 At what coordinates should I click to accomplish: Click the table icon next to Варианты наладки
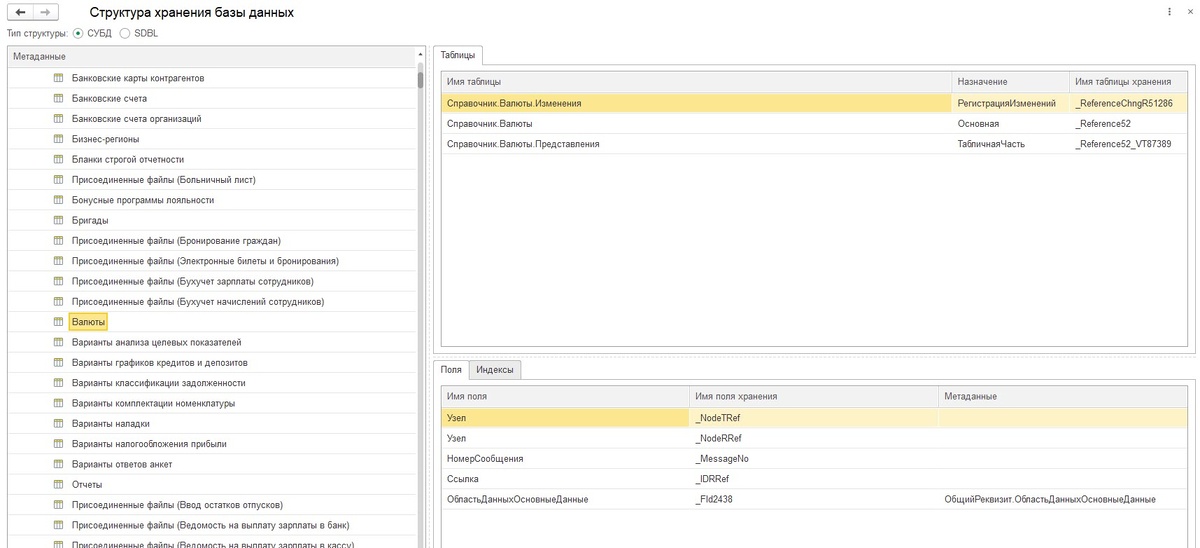[x=58, y=423]
